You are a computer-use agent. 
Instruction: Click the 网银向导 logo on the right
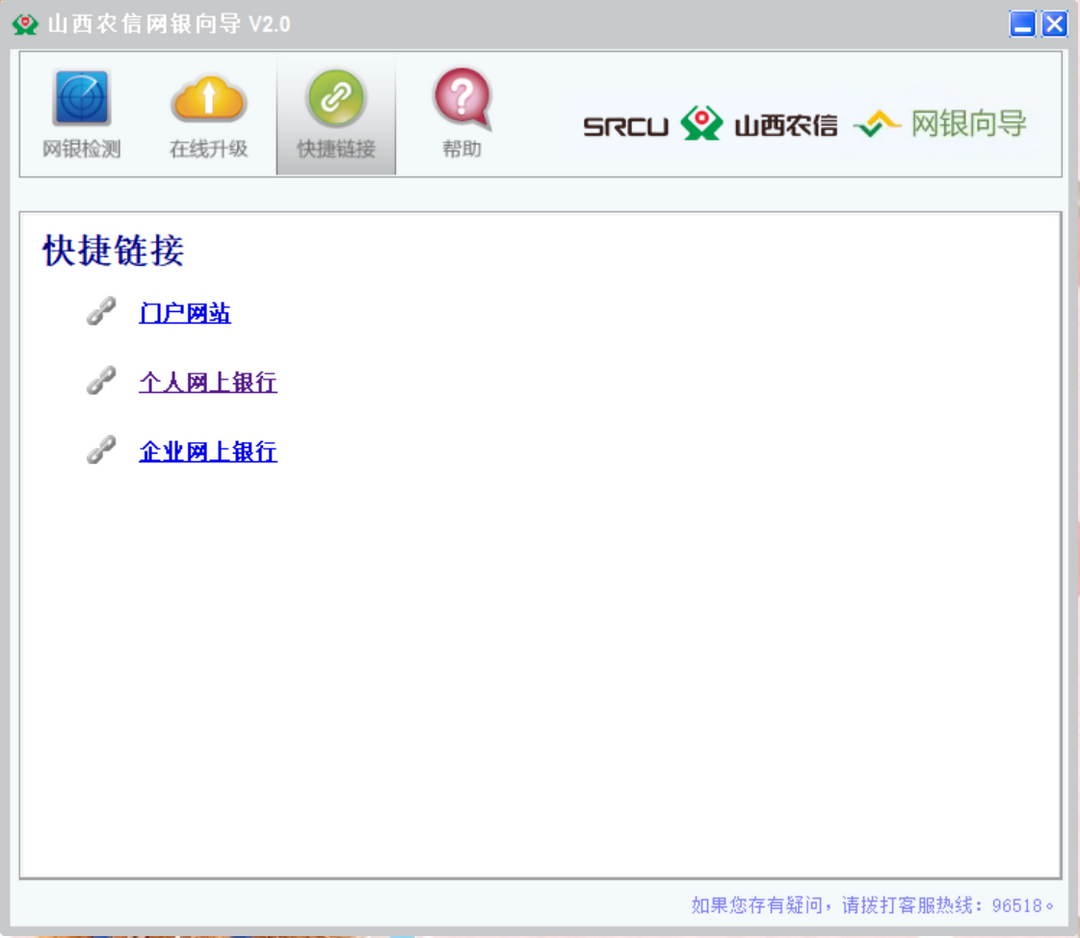tap(940, 124)
